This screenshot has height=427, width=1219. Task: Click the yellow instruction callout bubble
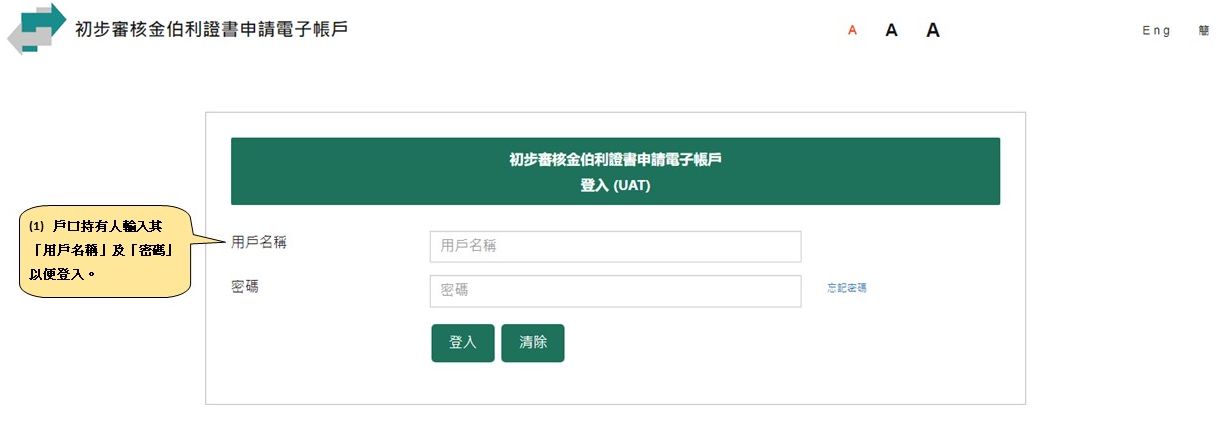tap(104, 251)
